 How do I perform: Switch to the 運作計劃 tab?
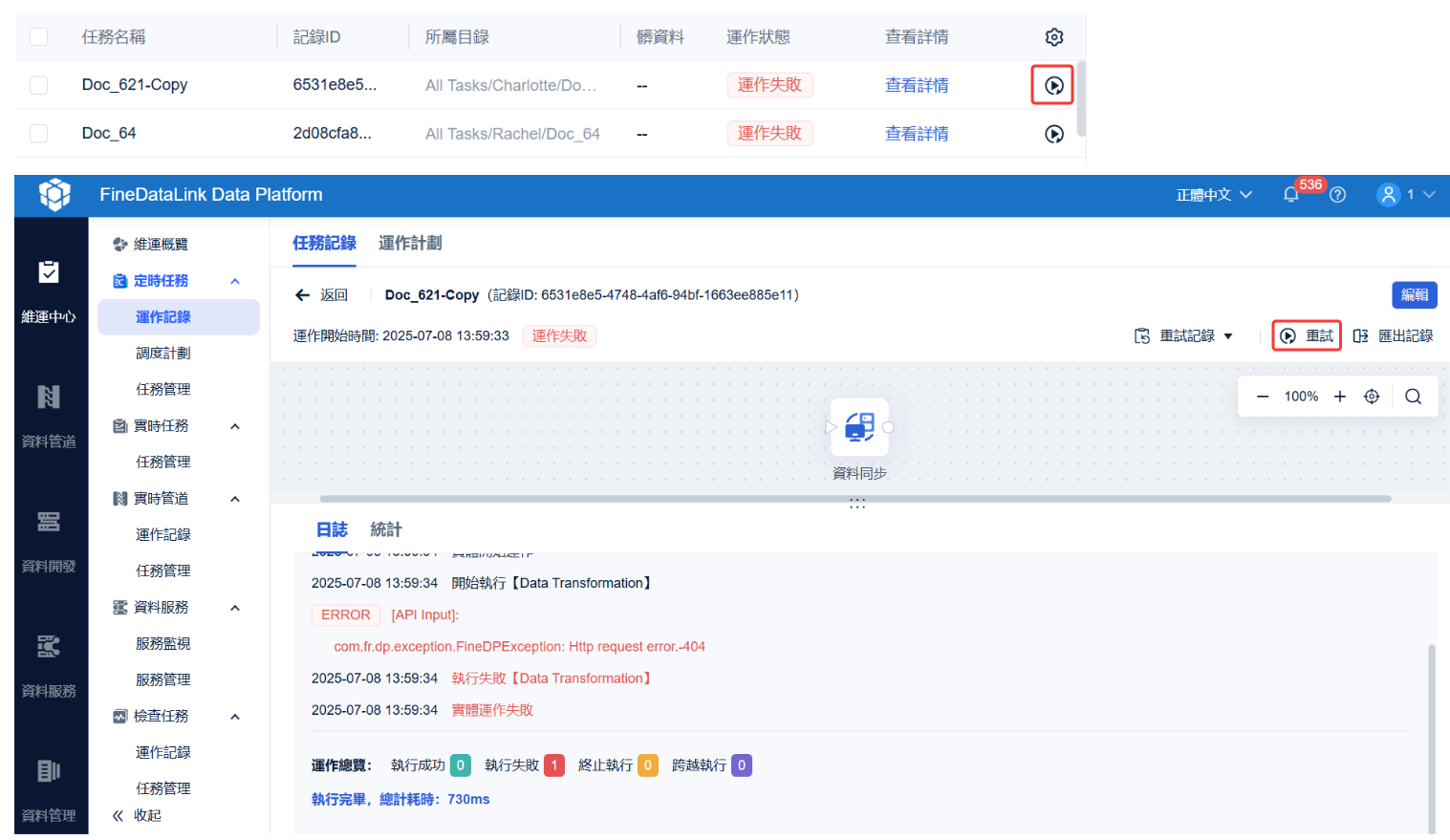[410, 243]
